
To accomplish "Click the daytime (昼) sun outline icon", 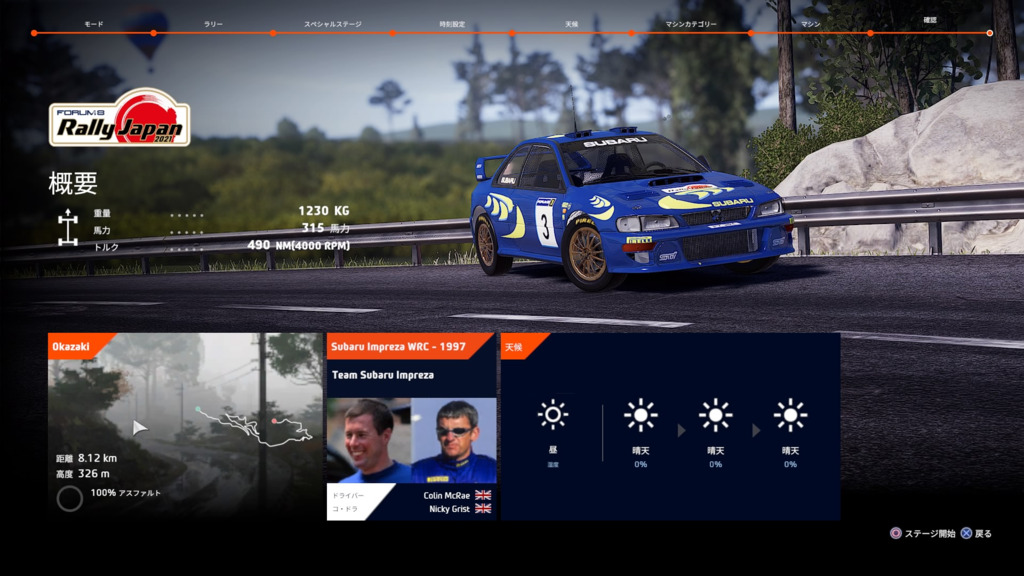I will click(553, 414).
